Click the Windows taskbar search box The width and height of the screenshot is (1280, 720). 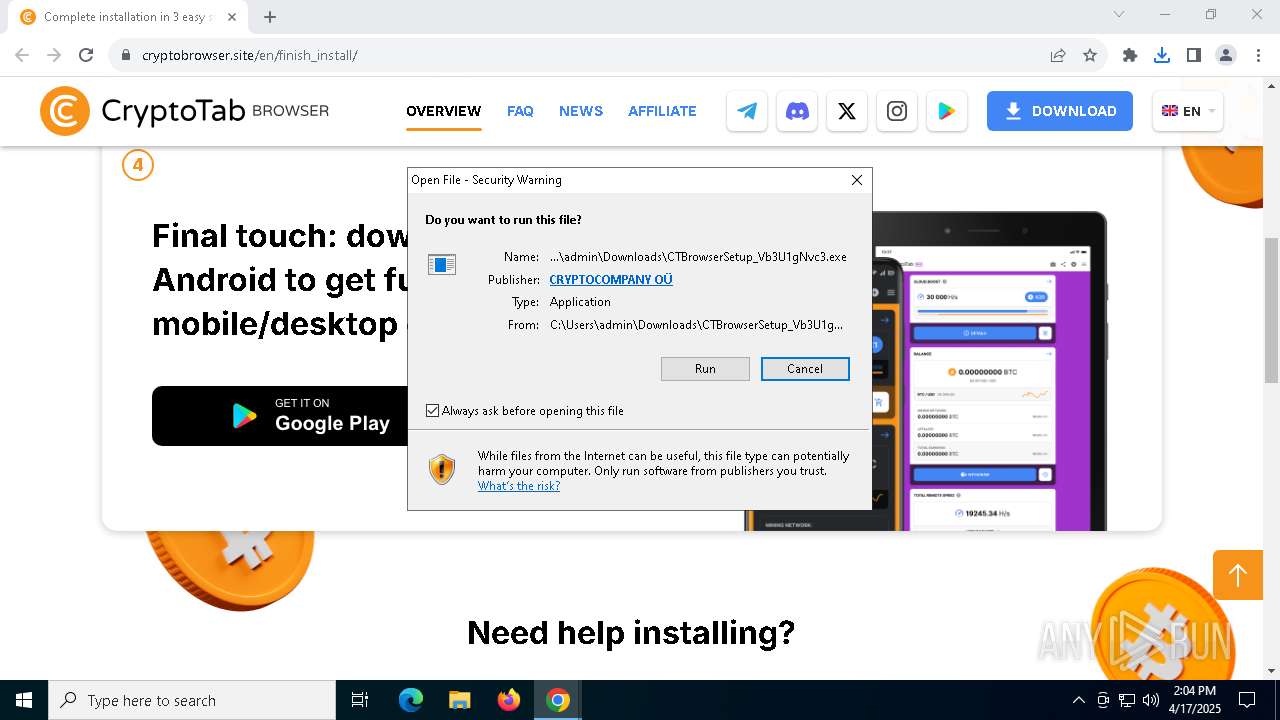click(192, 700)
